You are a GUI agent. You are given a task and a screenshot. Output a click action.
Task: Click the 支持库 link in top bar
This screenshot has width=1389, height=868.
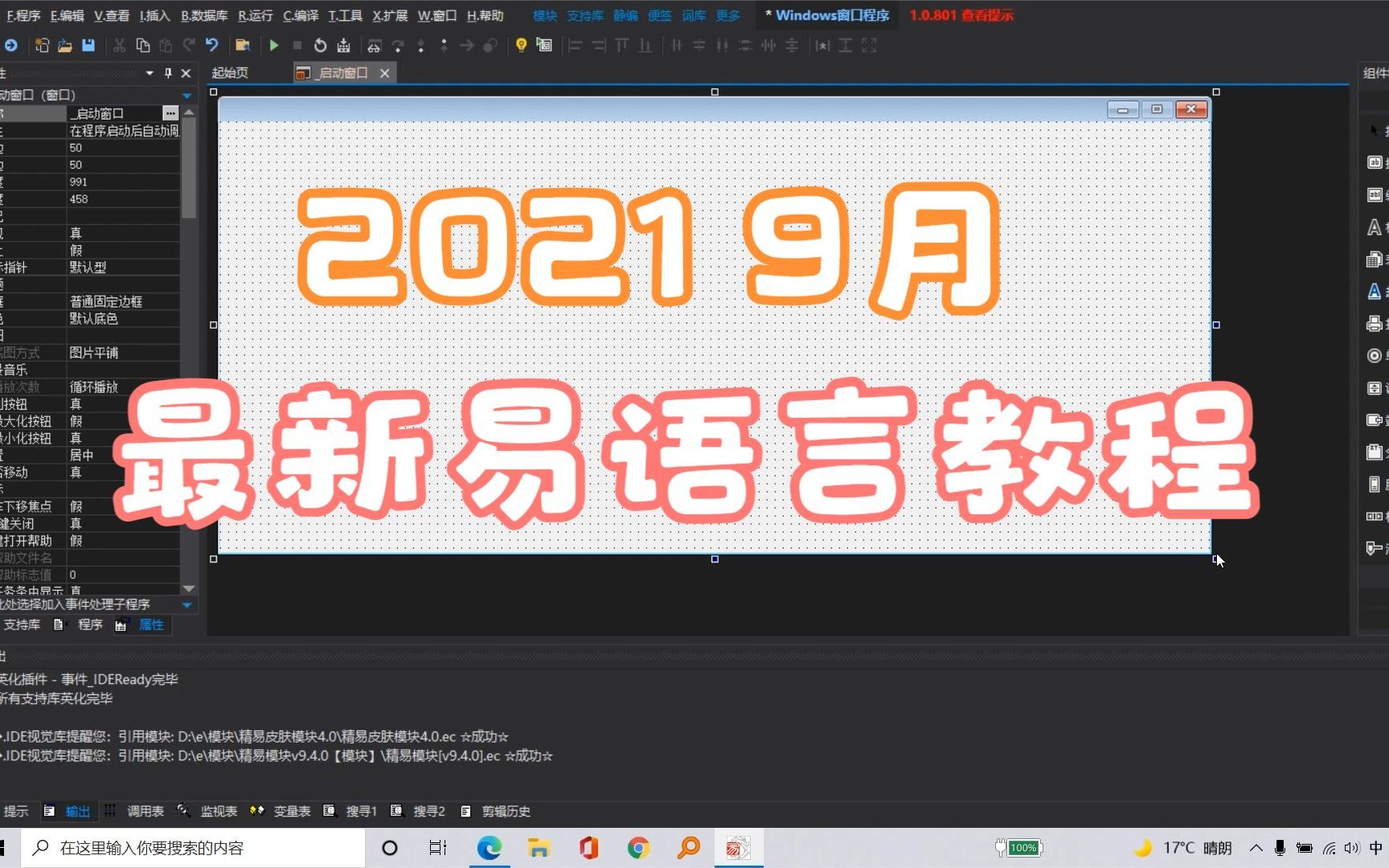tap(585, 15)
